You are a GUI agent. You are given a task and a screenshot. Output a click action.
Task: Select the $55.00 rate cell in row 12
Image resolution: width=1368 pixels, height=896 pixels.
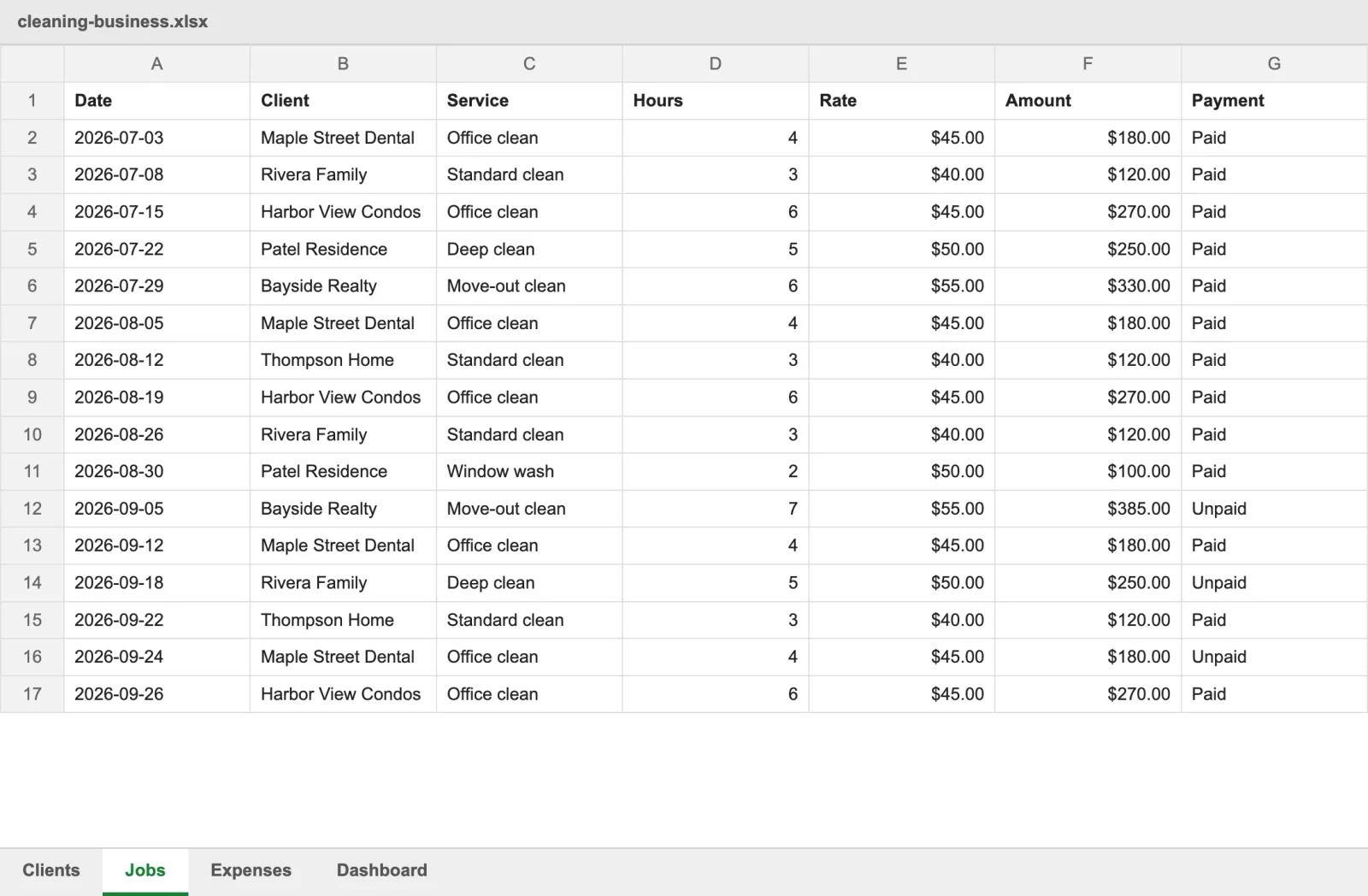tap(901, 509)
